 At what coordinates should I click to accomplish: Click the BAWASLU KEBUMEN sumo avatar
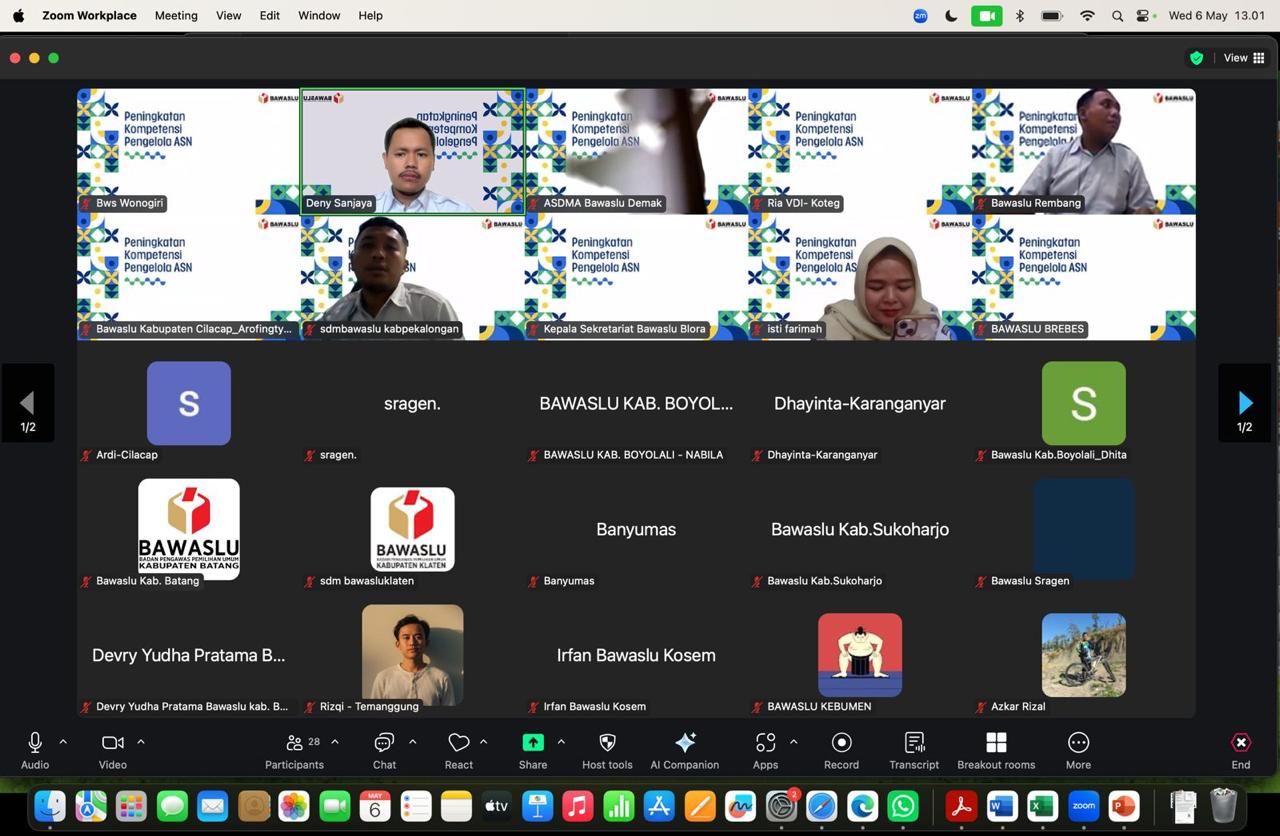tap(860, 655)
